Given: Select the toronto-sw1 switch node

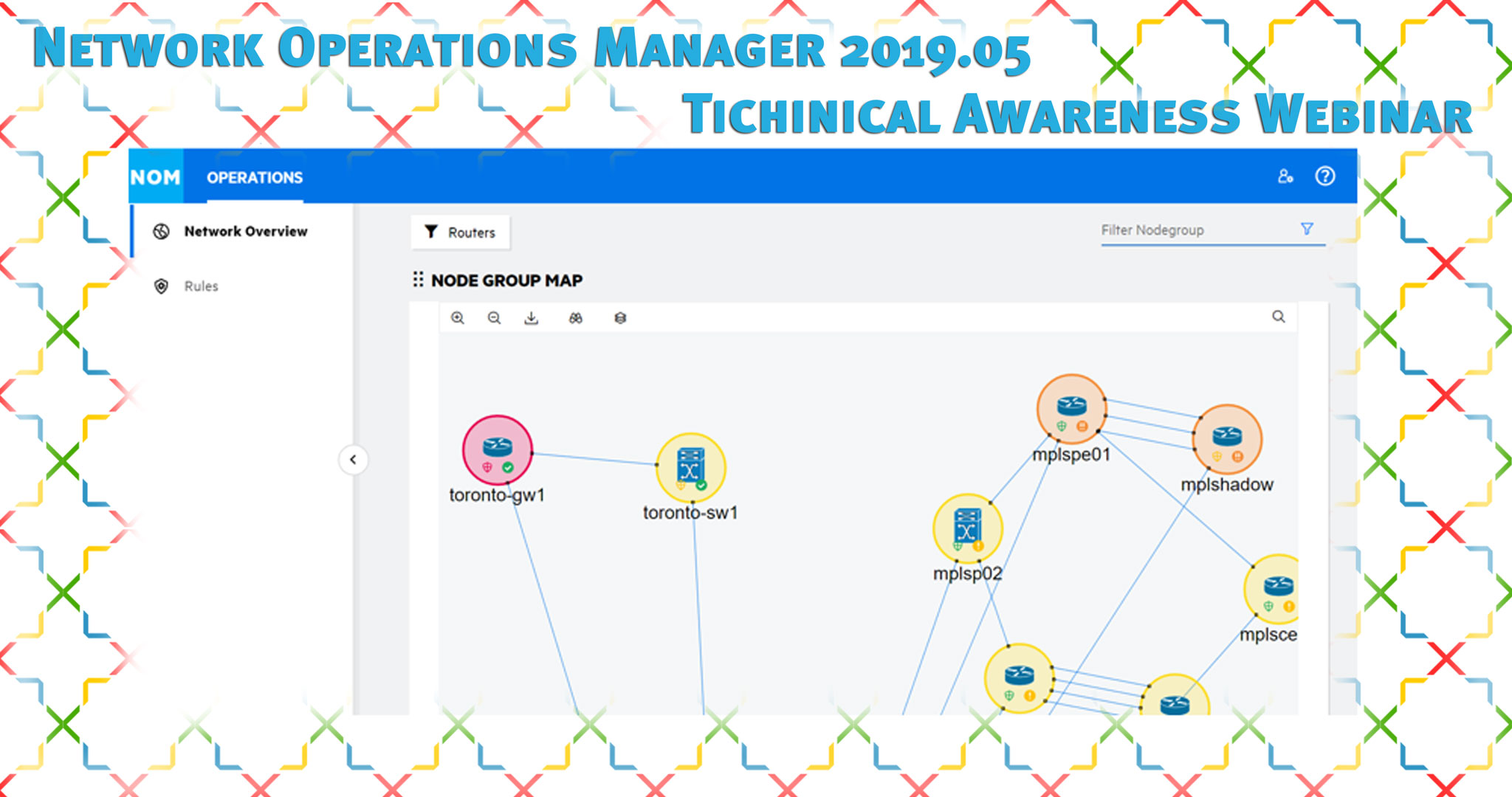Looking at the screenshot, I should point(691,468).
